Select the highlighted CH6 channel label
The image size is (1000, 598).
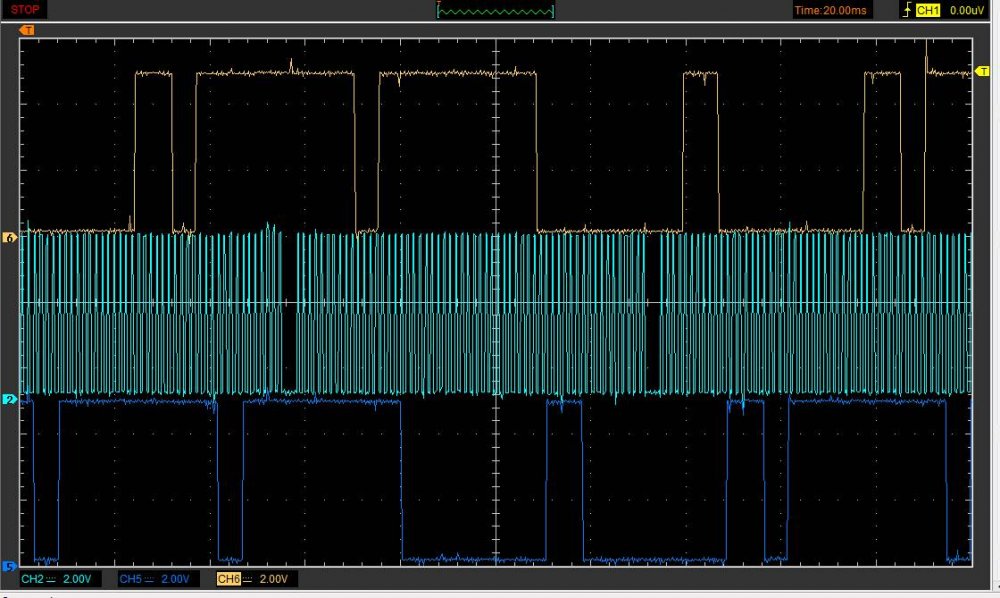point(227,579)
